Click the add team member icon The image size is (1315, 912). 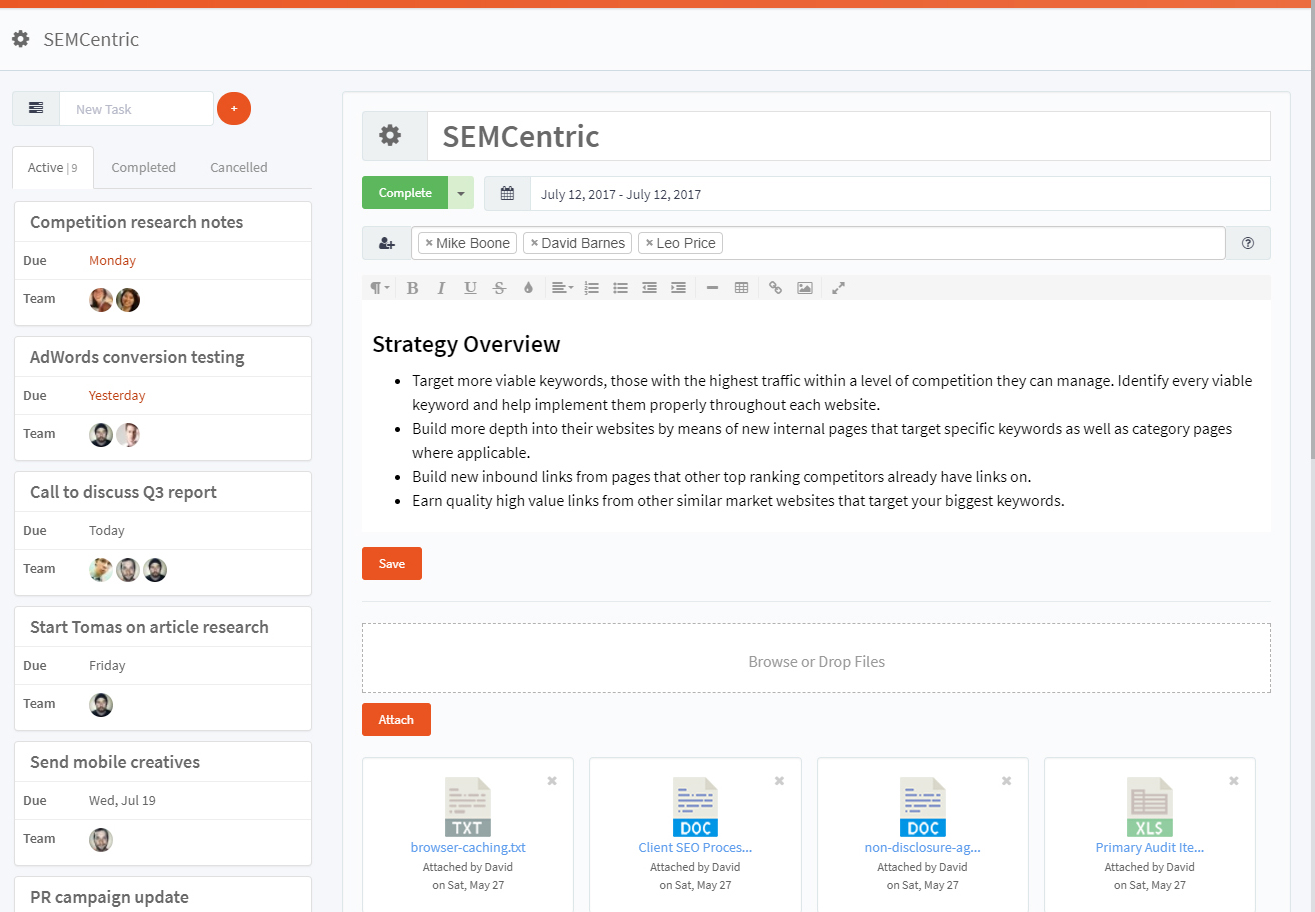click(x=387, y=243)
